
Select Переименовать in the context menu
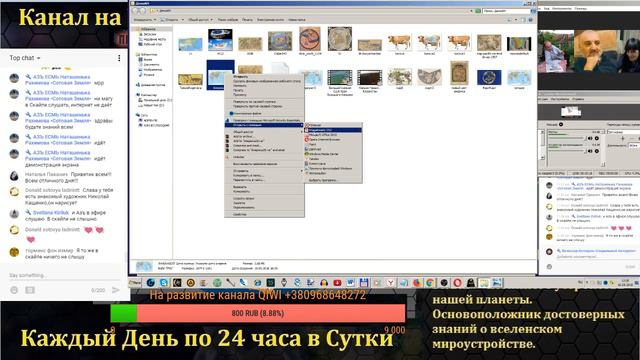coord(264,207)
